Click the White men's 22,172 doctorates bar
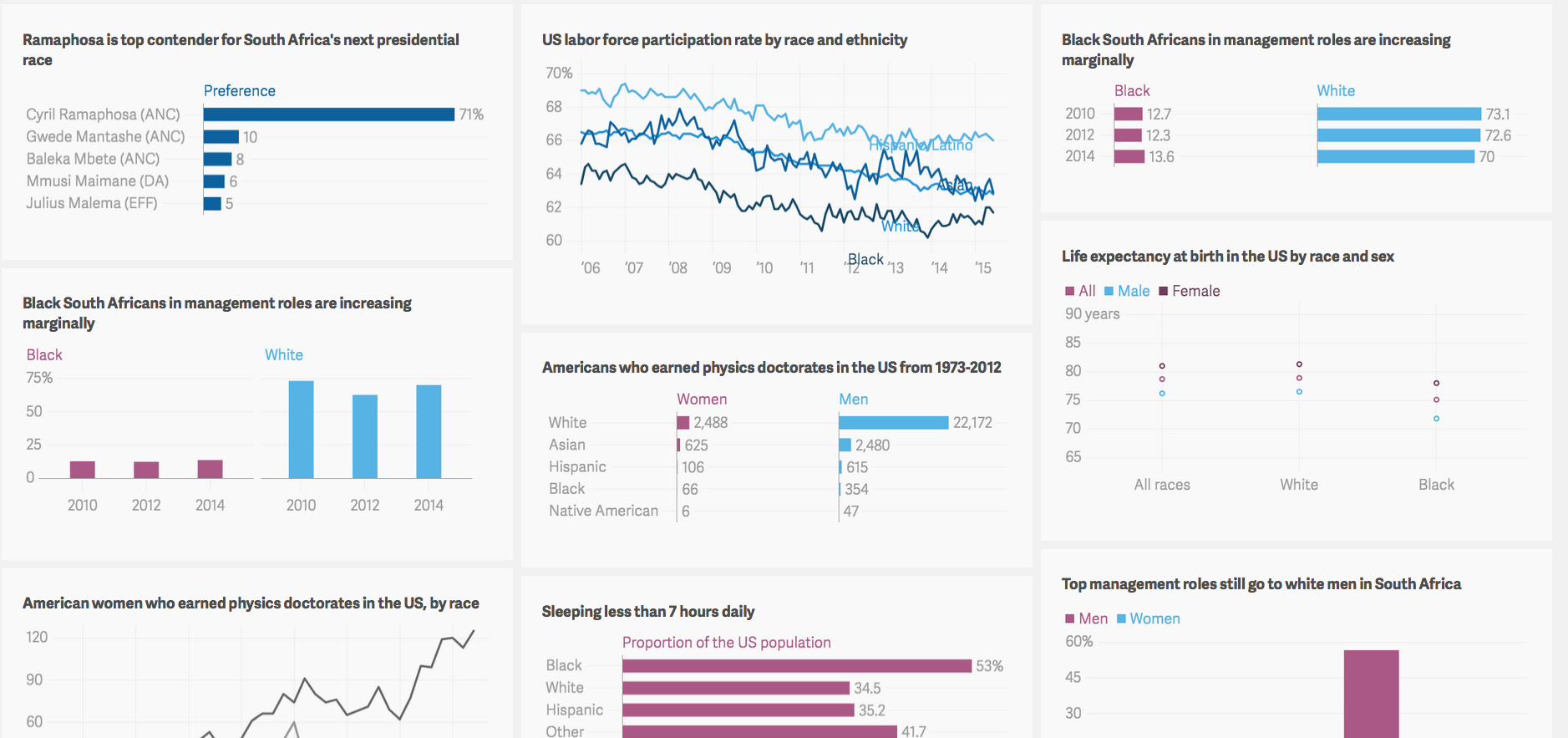The width and height of the screenshot is (1568, 738). (x=894, y=423)
